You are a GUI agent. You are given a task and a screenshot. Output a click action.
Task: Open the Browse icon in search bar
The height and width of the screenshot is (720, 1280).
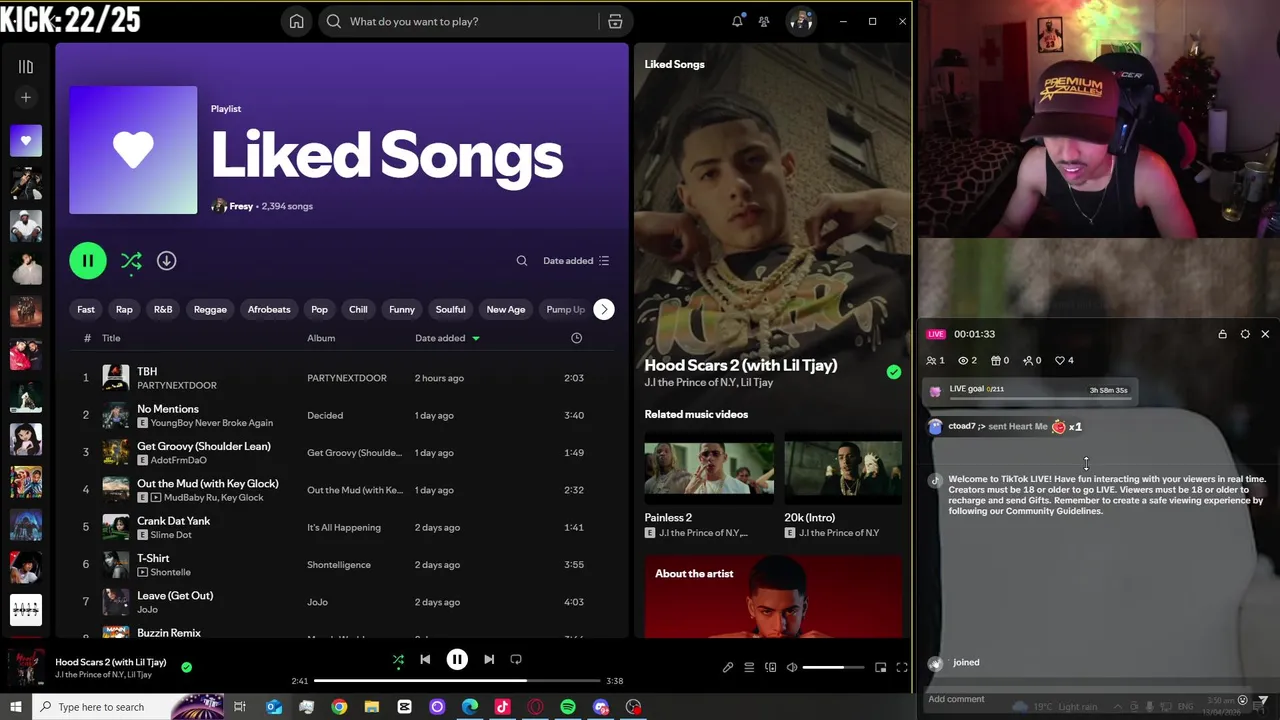(x=615, y=21)
